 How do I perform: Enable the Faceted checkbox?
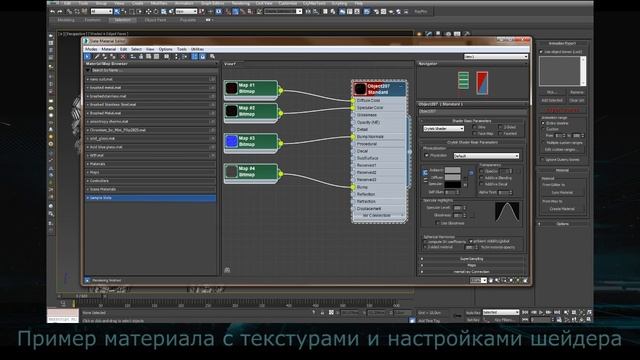tap(500, 133)
